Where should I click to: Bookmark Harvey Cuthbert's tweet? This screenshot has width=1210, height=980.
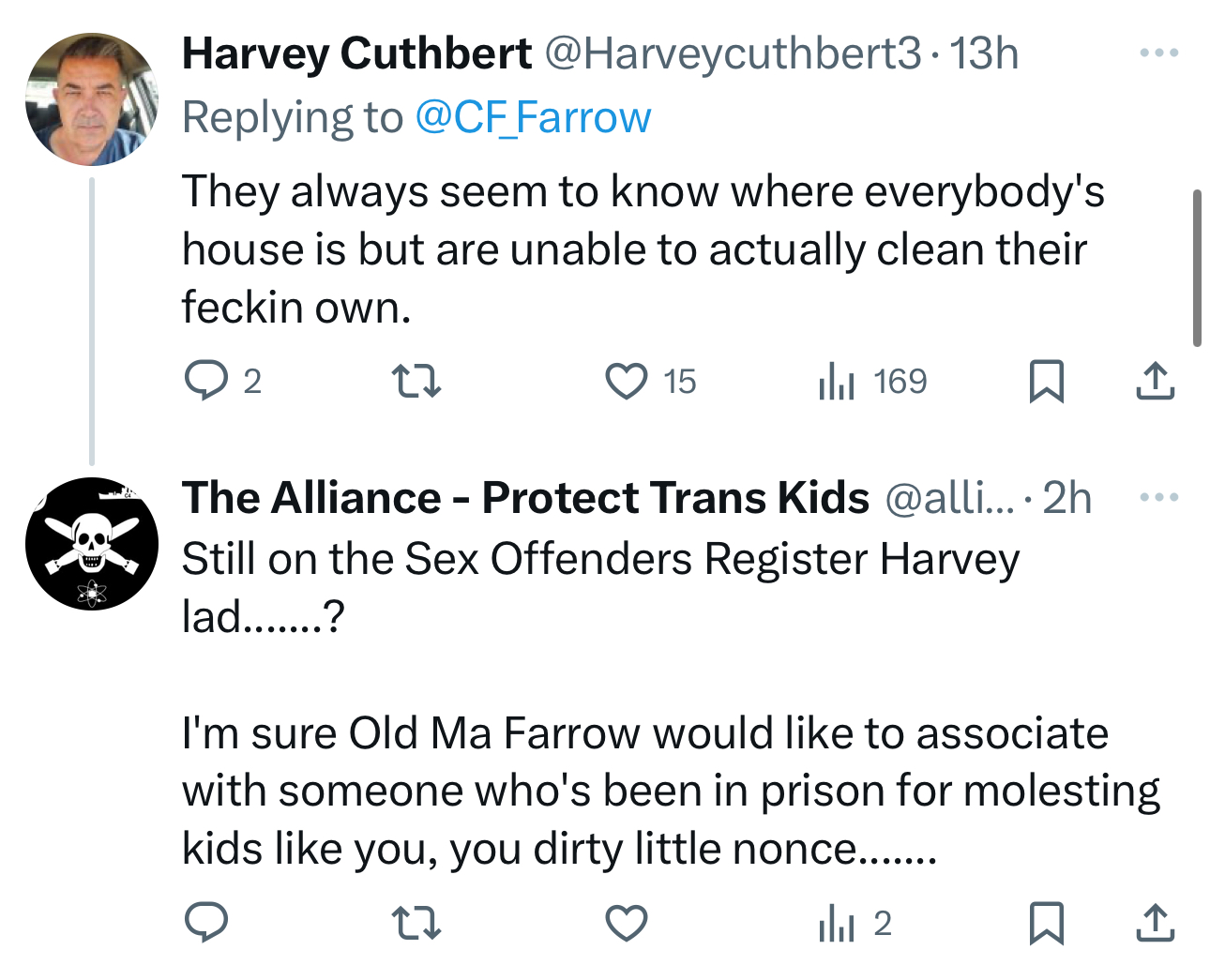click(x=1046, y=381)
